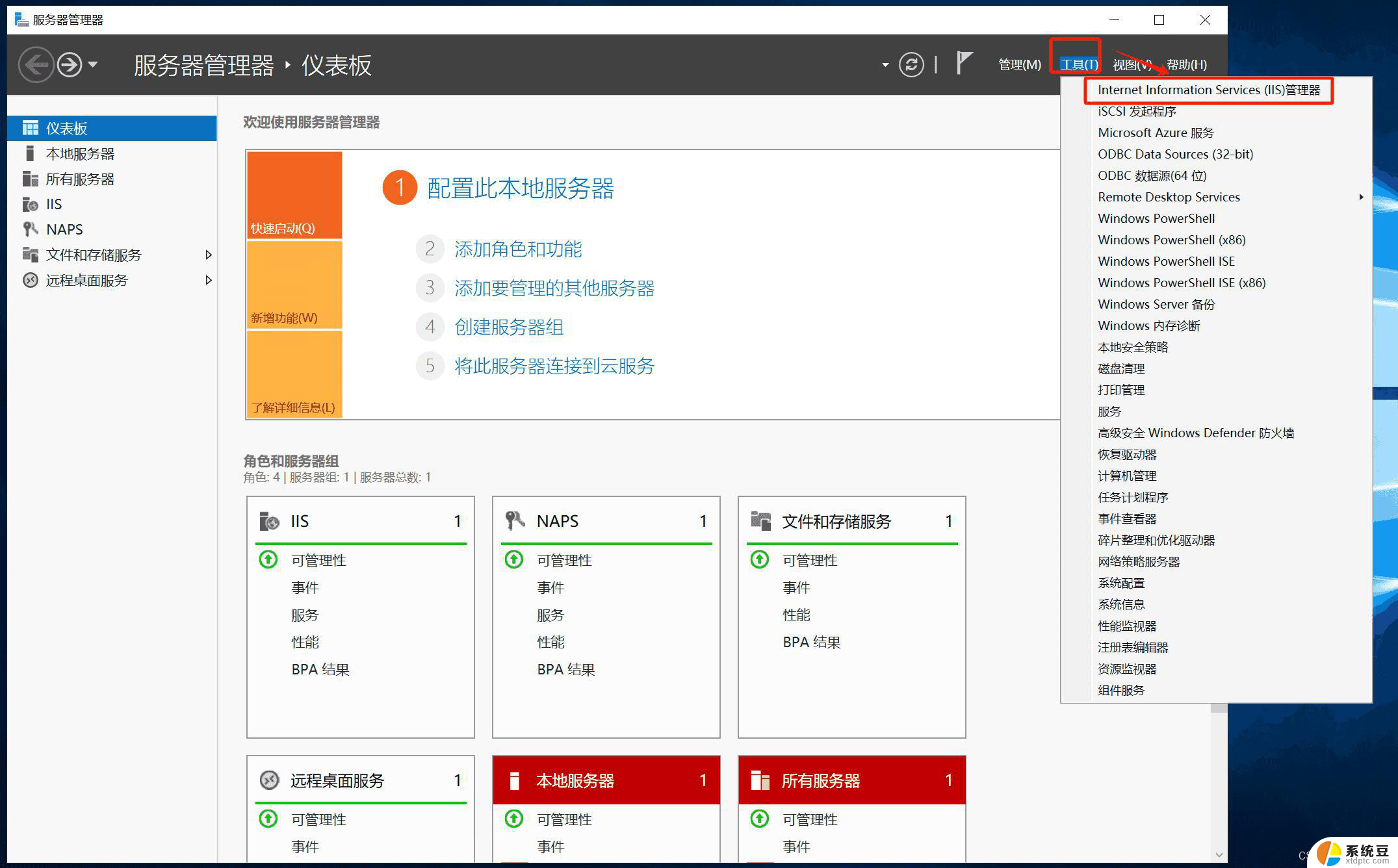Screen dimensions: 1398x868
Task: Click 可管理性 status icon in 远程桌面服务 tile
Action: [x=268, y=819]
